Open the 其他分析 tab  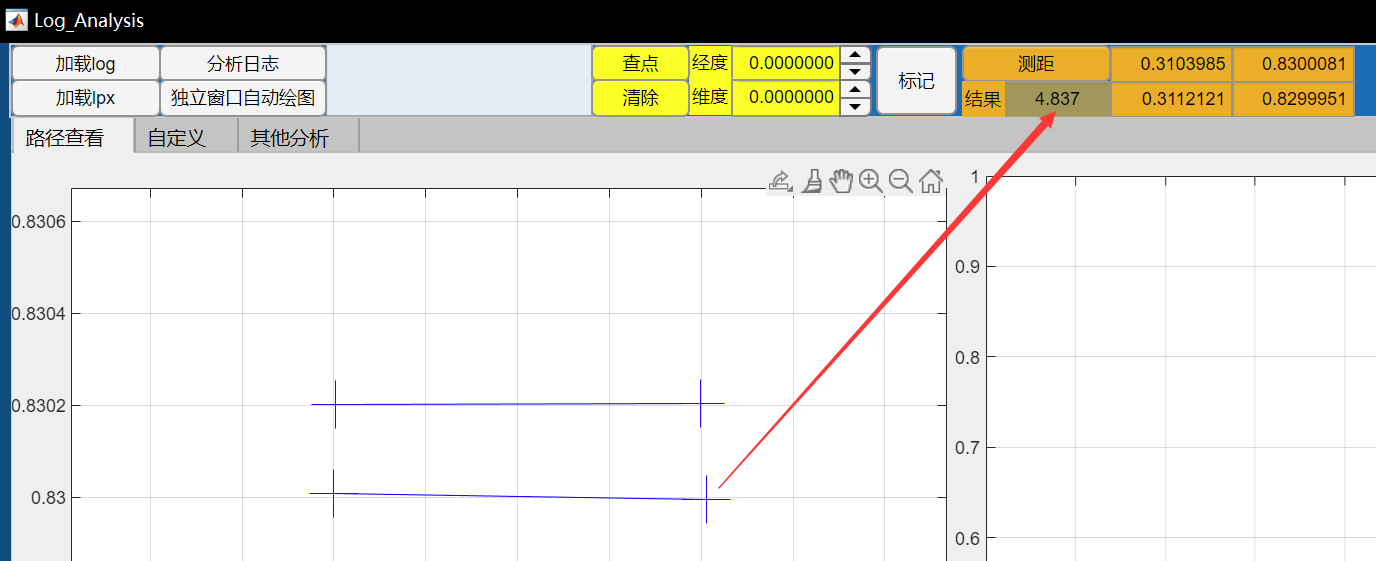click(289, 138)
